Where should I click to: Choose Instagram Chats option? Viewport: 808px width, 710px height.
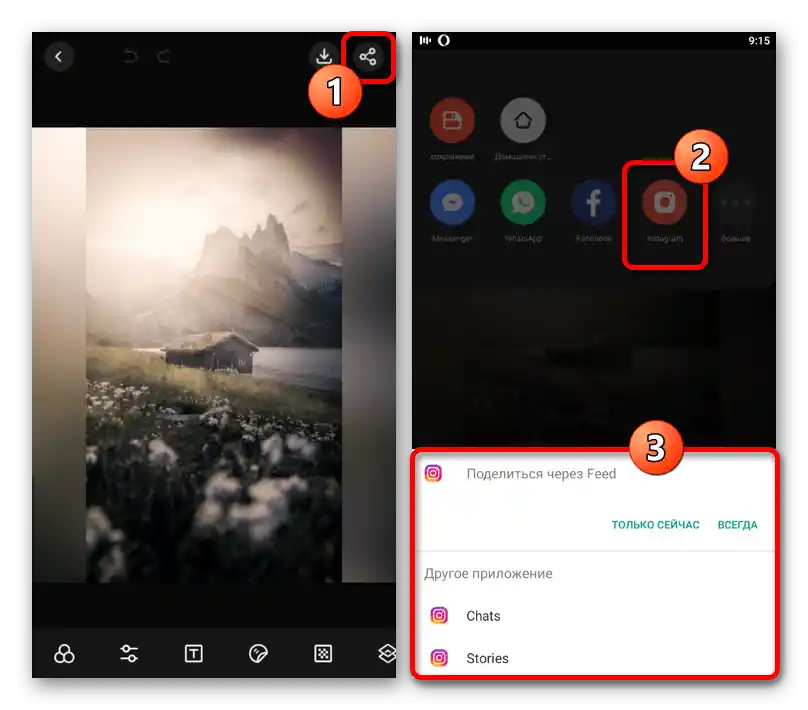[x=595, y=616]
